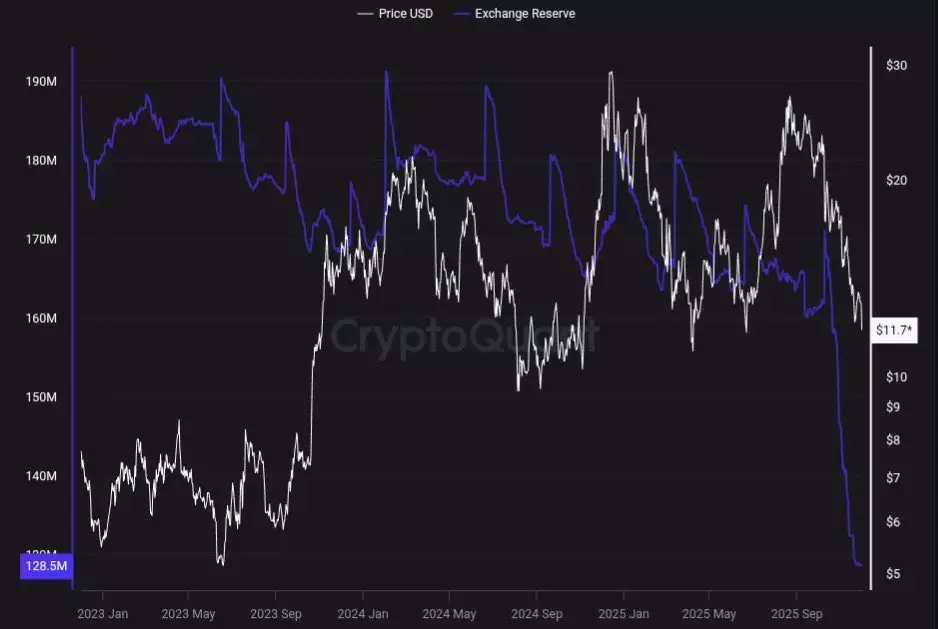Select the 2023 May date label

click(x=188, y=613)
